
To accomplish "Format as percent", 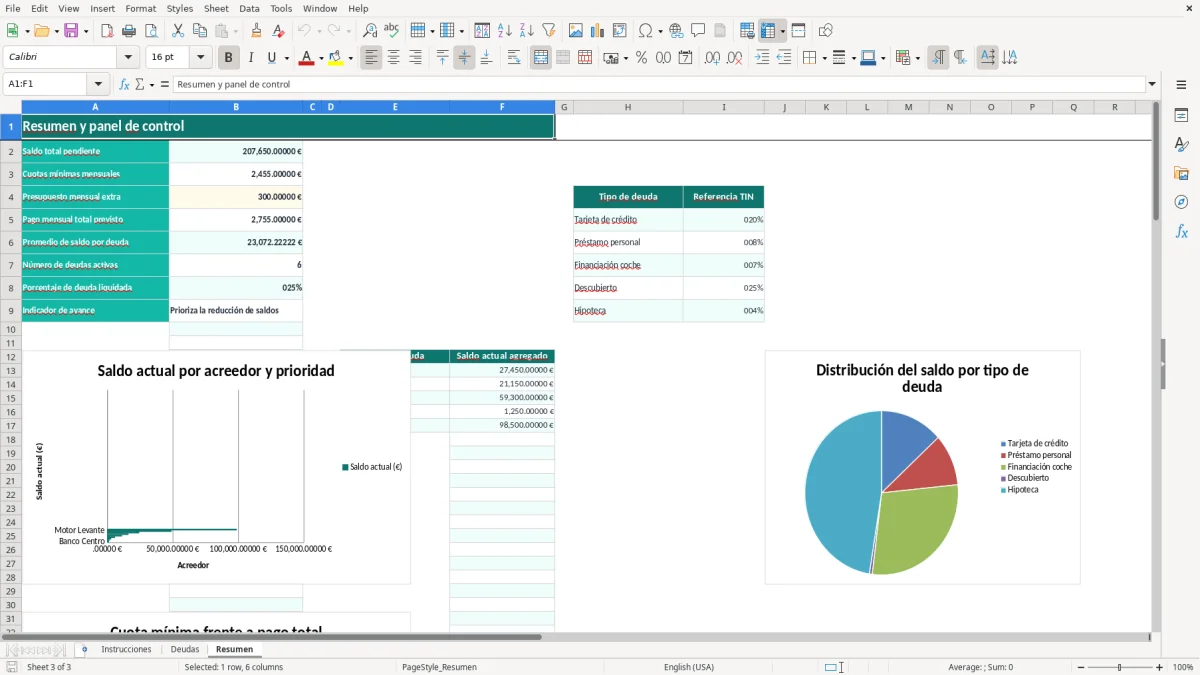I will point(641,58).
